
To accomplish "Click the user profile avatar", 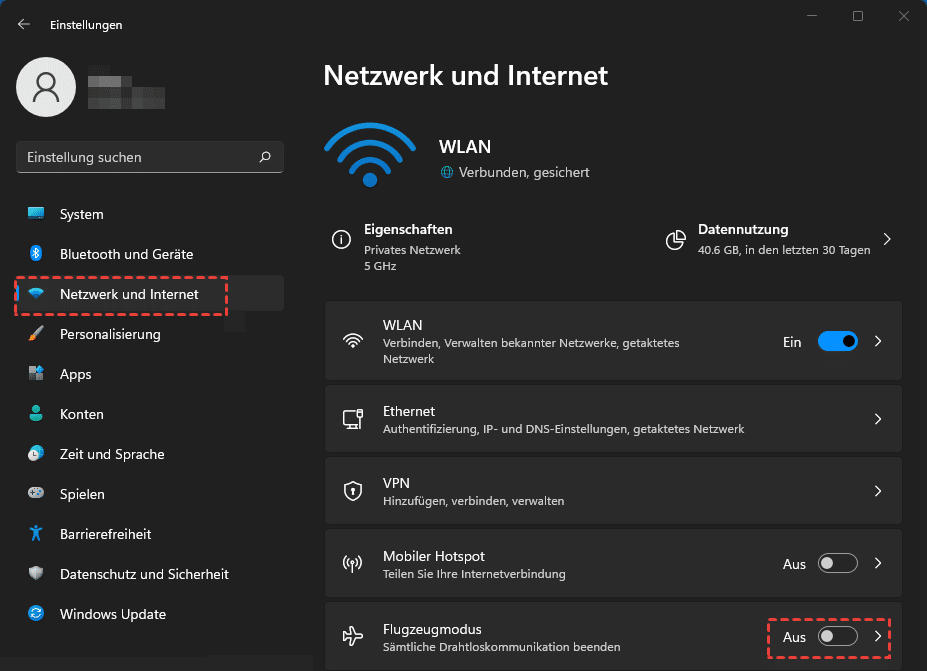I will click(46, 87).
